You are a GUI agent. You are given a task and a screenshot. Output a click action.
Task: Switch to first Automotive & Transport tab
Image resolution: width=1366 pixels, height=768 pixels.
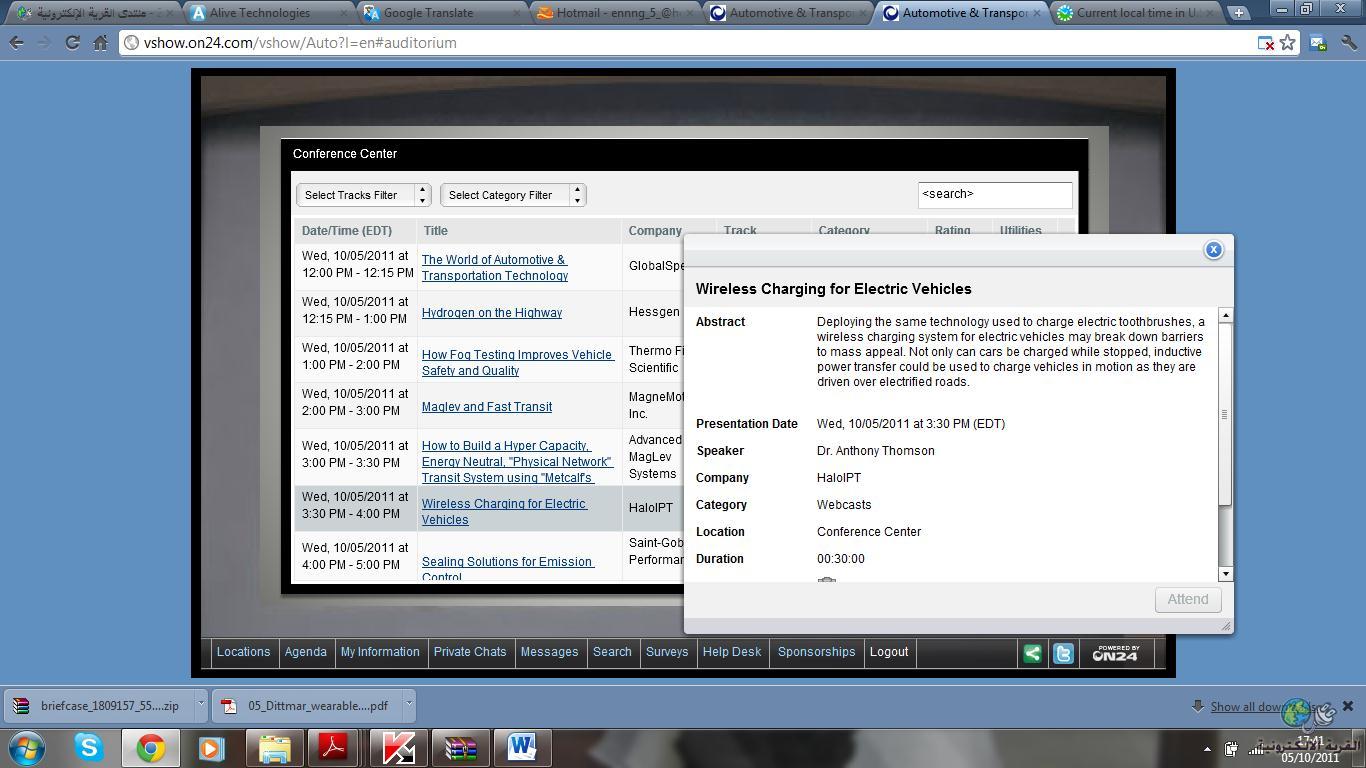pos(785,13)
